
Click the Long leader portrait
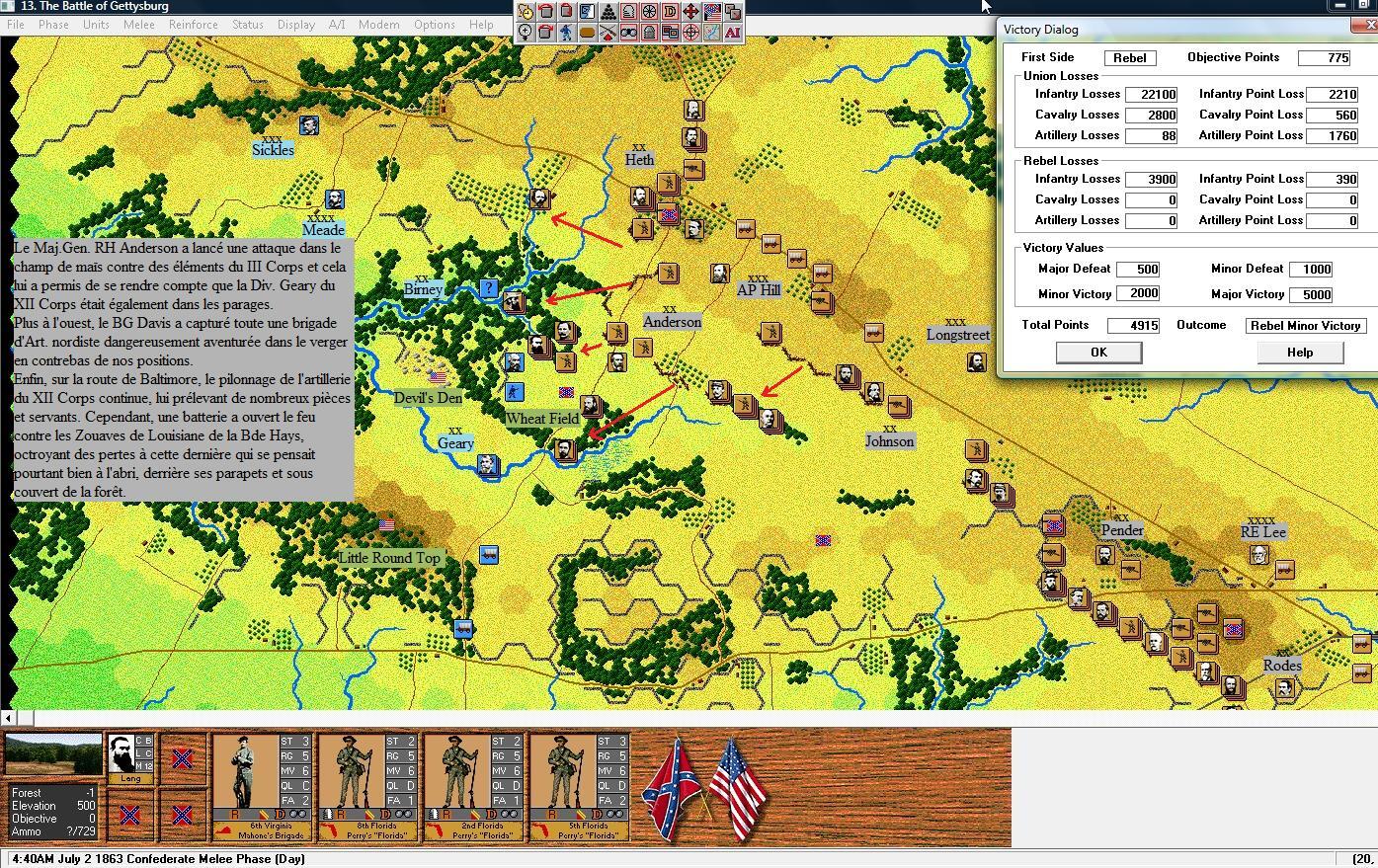pyautogui.click(x=123, y=755)
